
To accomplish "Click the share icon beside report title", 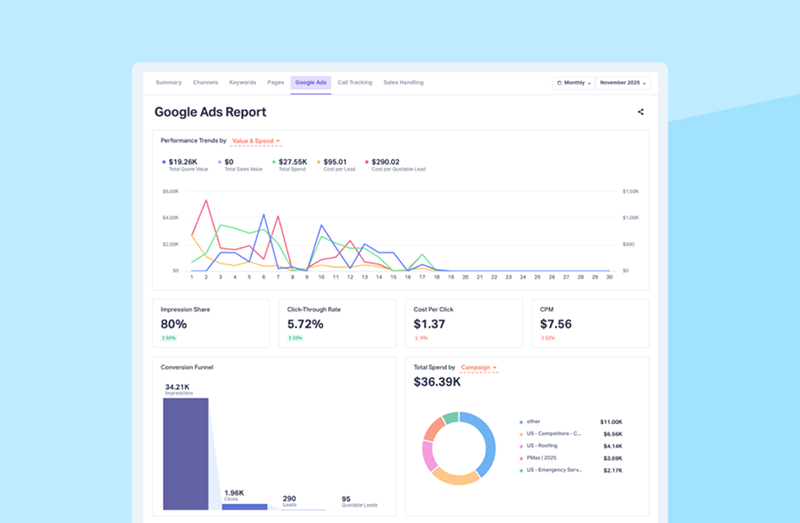I will click(640, 112).
